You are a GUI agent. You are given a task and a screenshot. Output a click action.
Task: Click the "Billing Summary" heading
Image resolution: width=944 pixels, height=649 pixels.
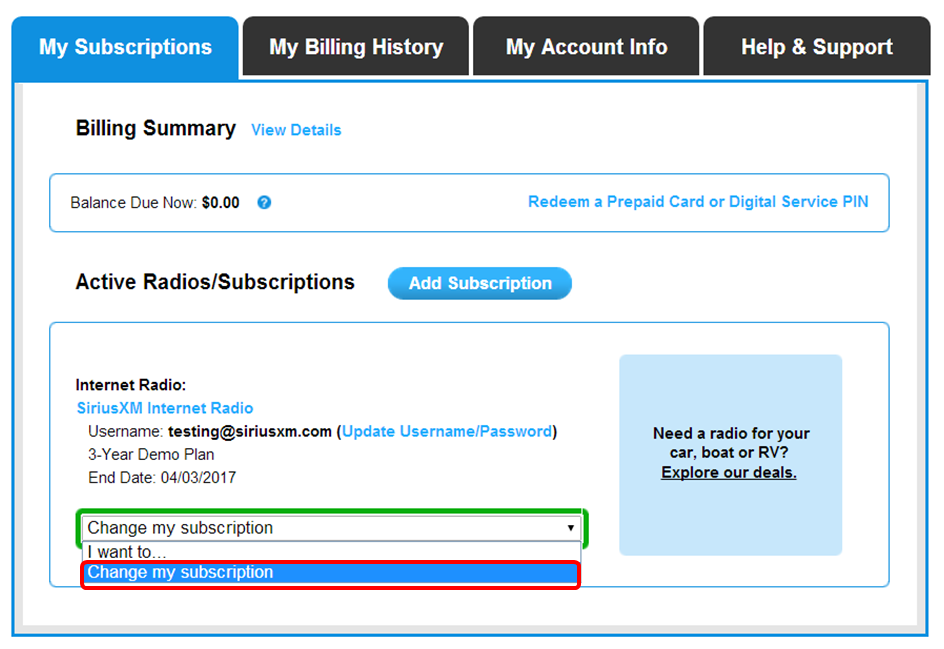pyautogui.click(x=155, y=128)
